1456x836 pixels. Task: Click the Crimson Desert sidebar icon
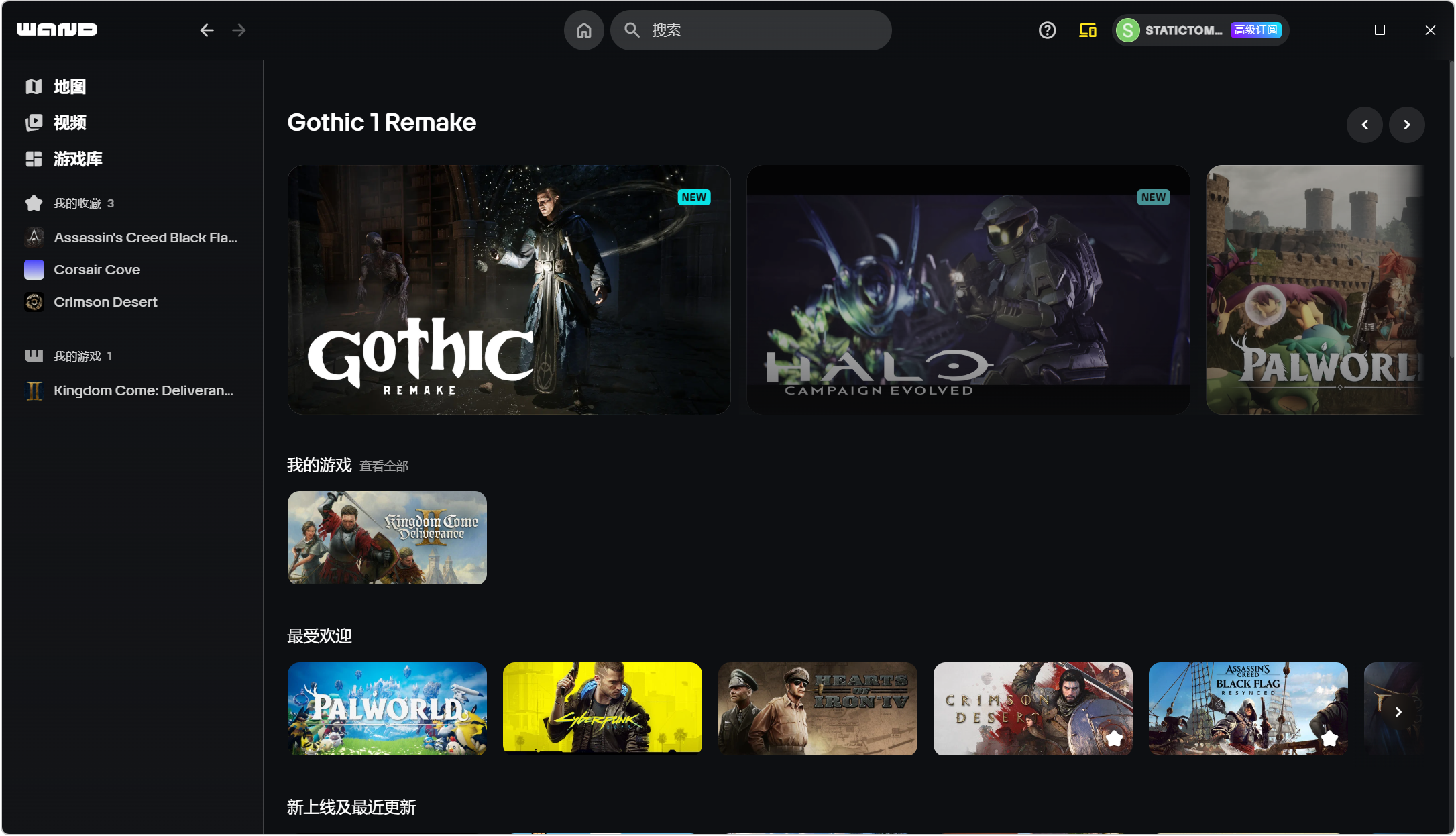pos(34,302)
